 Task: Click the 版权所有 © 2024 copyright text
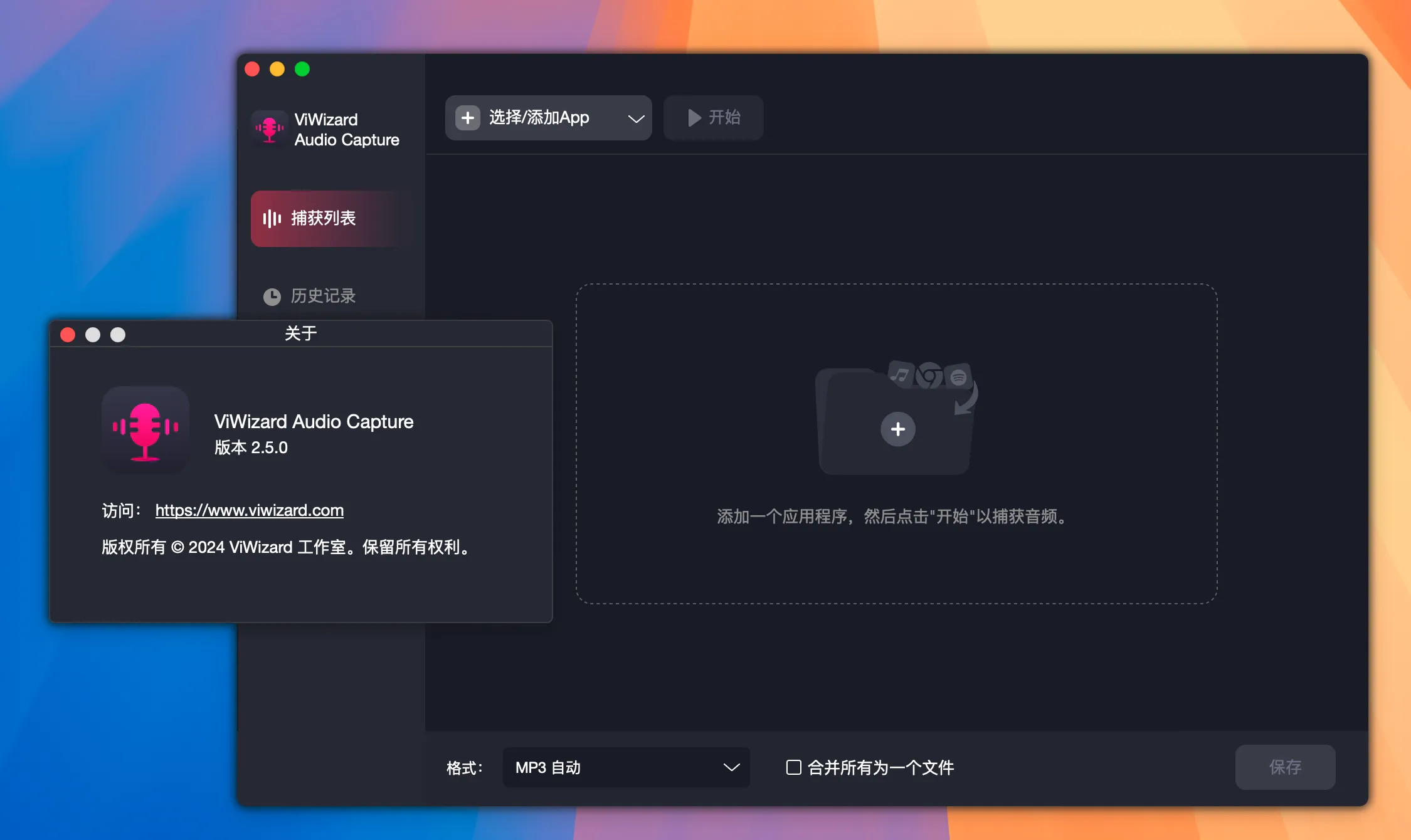pyautogui.click(x=287, y=547)
